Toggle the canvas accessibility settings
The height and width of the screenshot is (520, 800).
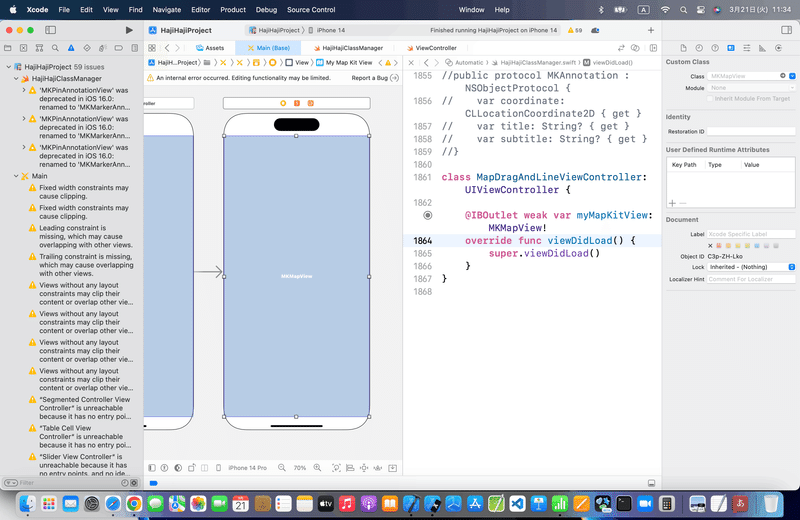pyautogui.click(x=164, y=467)
